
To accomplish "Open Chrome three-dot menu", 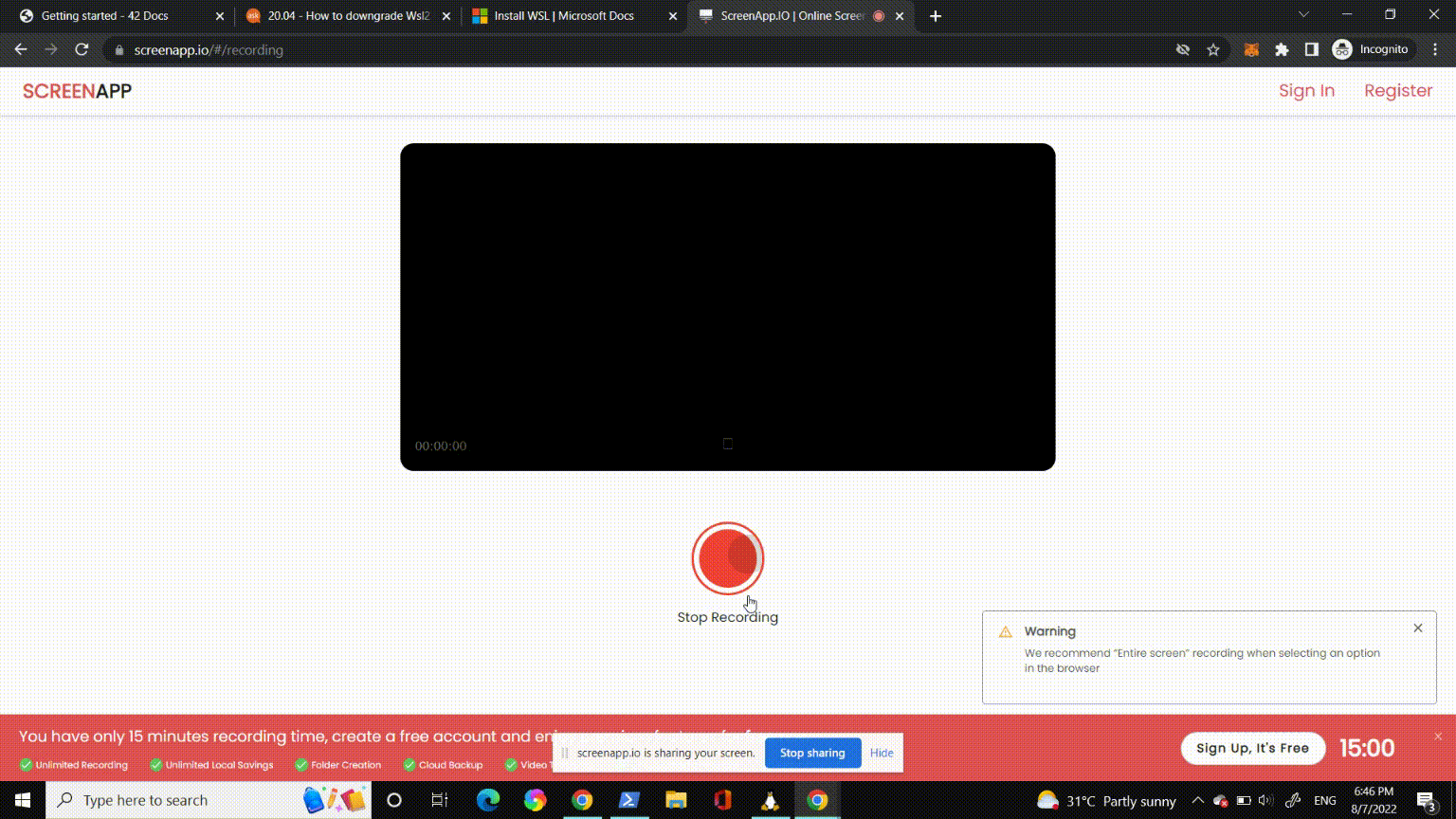I will (1436, 50).
